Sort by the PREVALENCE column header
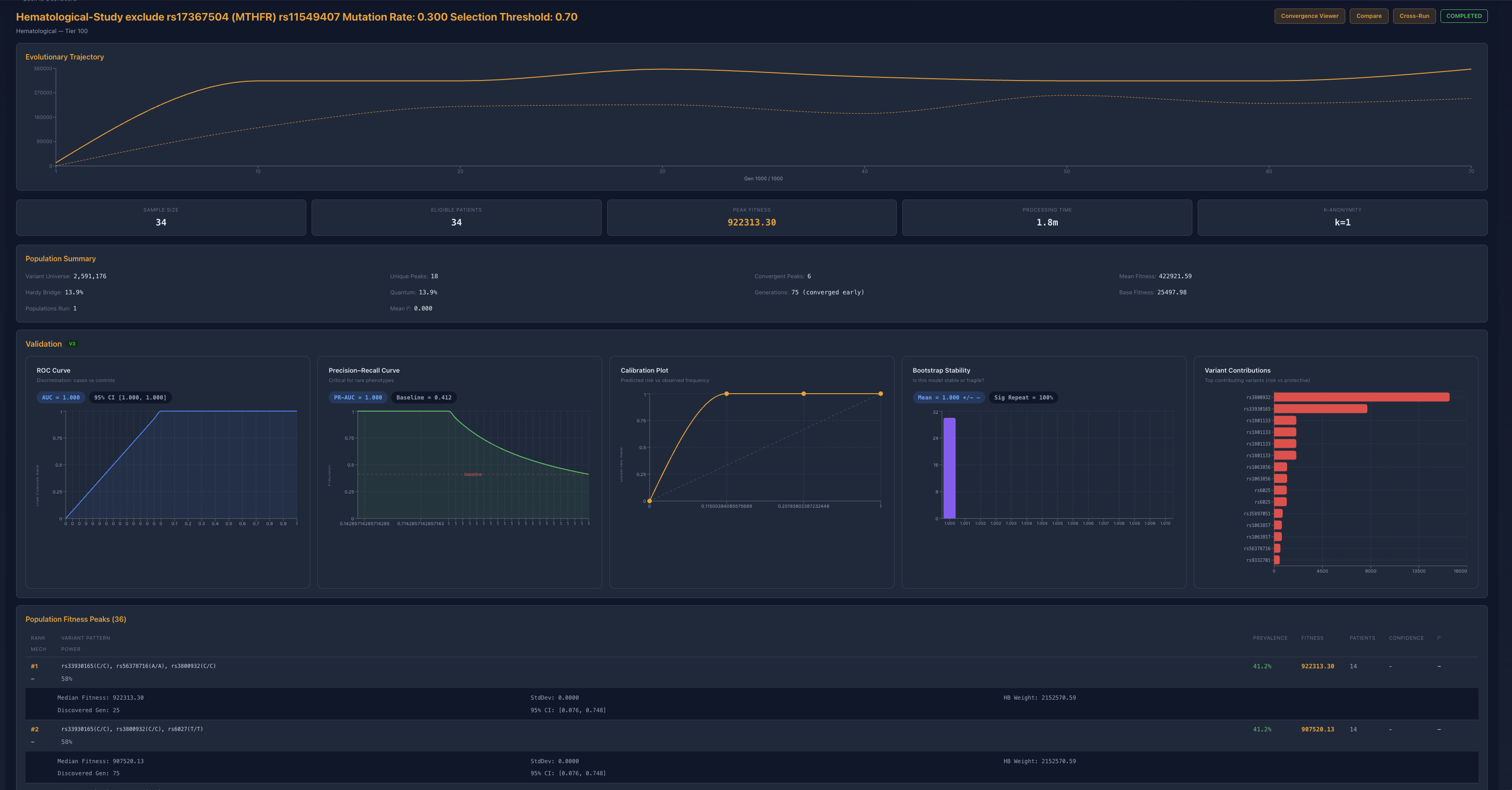1512x790 pixels. click(x=1270, y=638)
